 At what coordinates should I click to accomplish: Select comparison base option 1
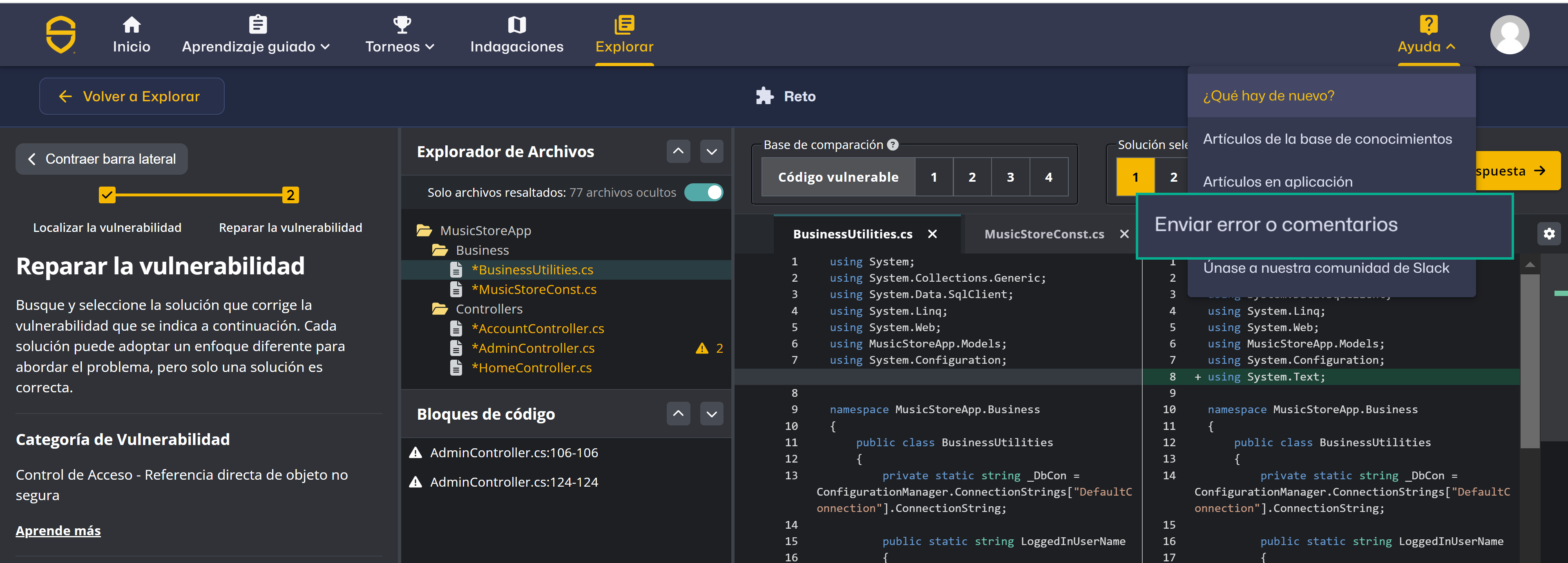click(x=934, y=177)
